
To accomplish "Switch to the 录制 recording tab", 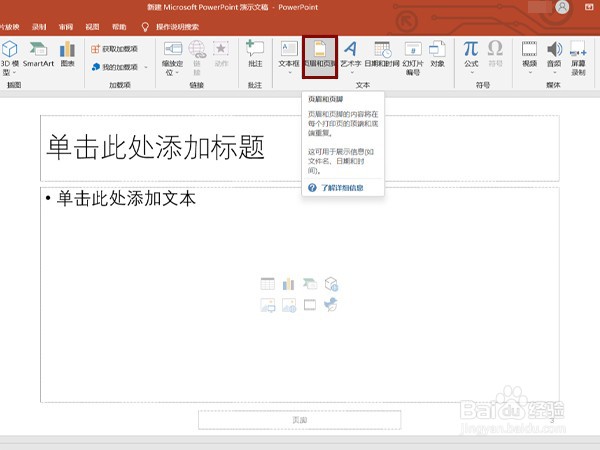I will [x=39, y=27].
